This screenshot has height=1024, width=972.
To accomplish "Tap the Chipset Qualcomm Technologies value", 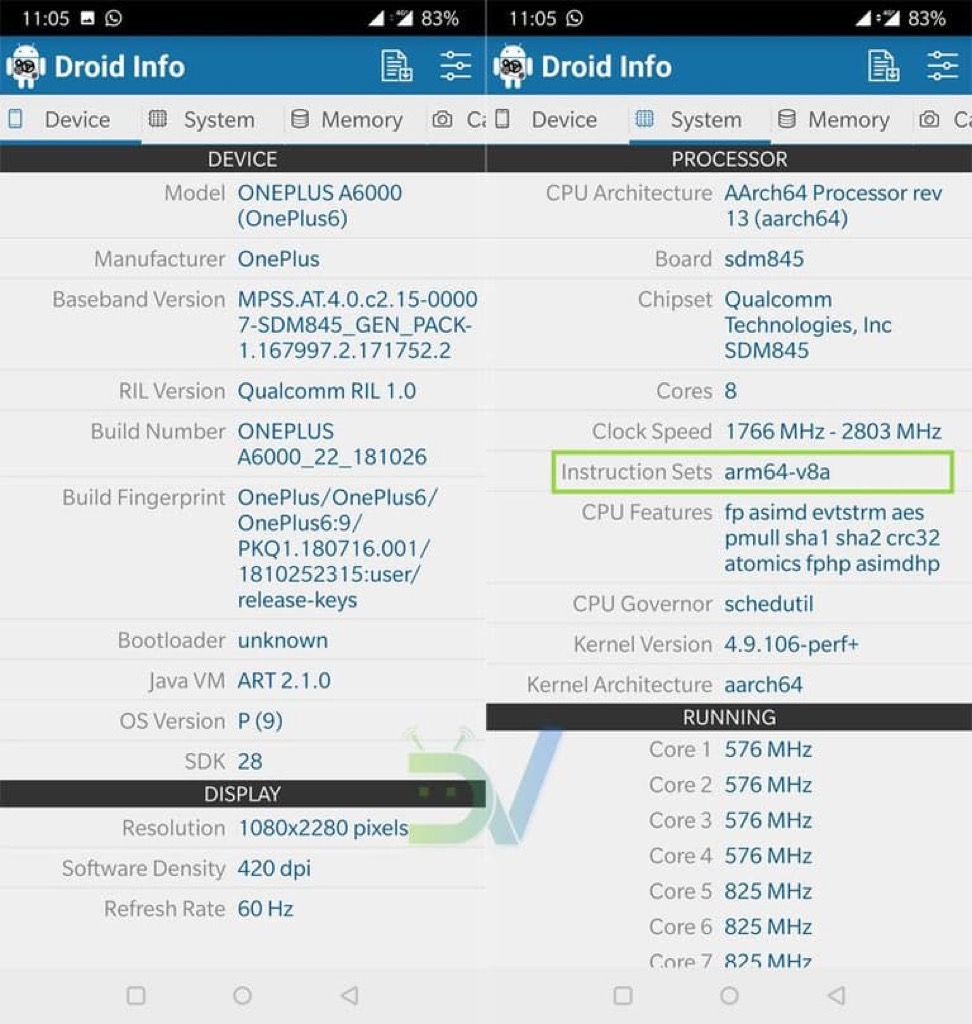I will tap(807, 325).
